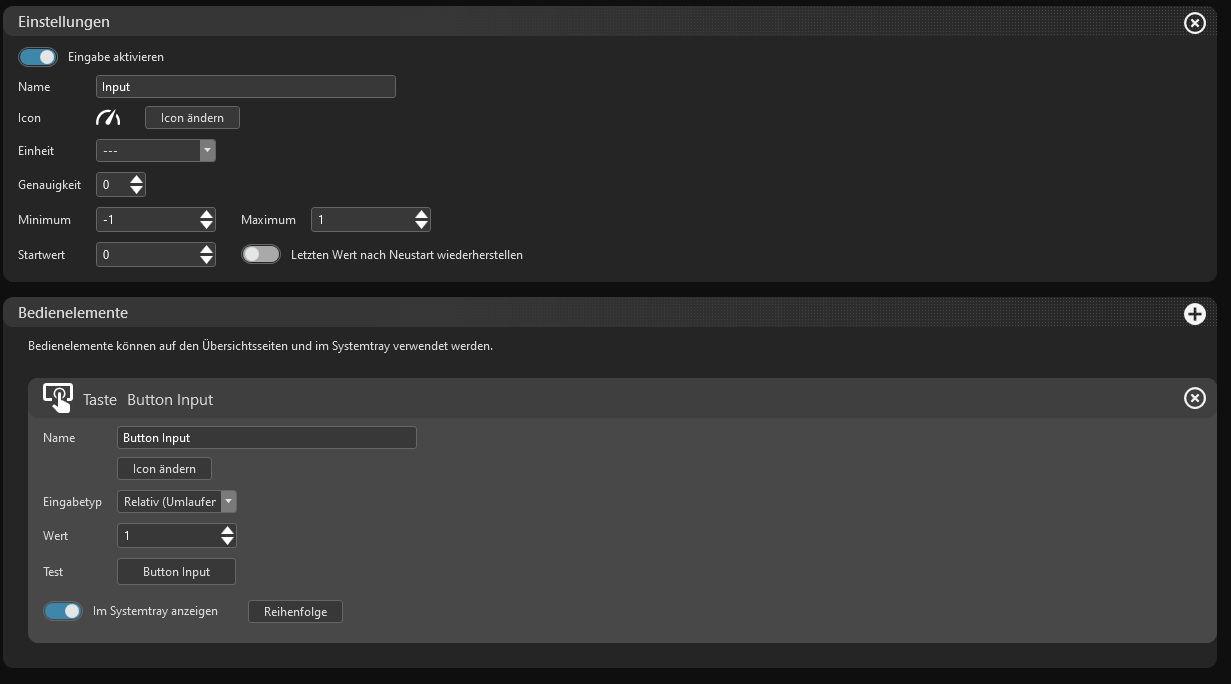Viewport: 1231px width, 684px height.
Task: Add a new Bedienelemente with plus icon
Action: tap(1194, 314)
